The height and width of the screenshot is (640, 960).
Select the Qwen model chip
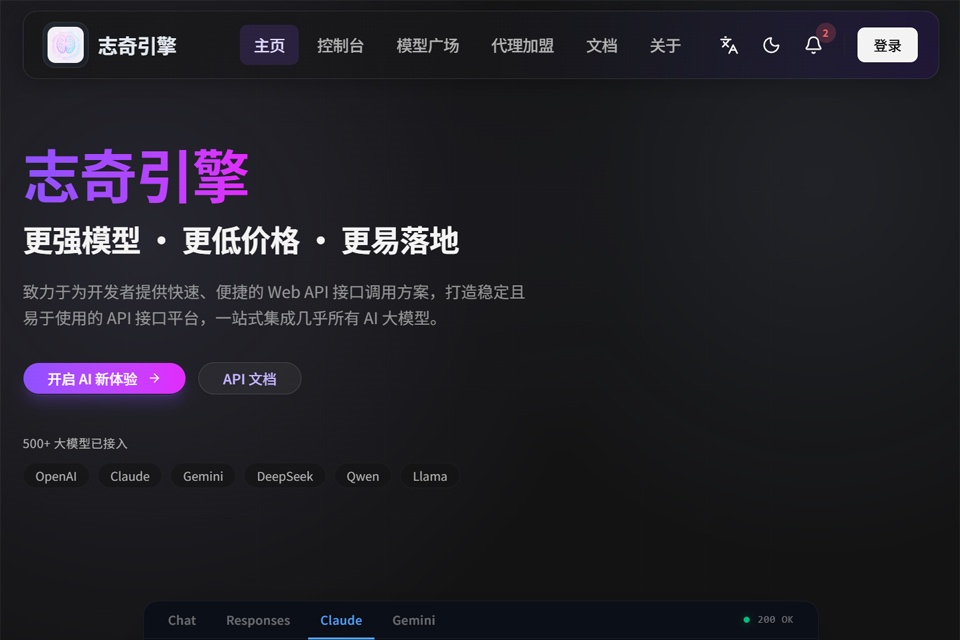coord(362,476)
